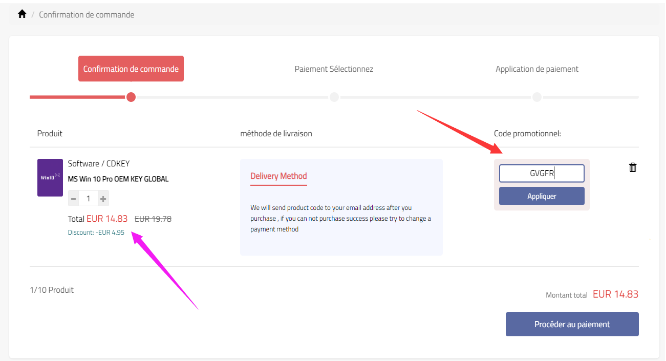
Task: Open the MS Win 10 Pro product thumbnail
Action: [x=50, y=178]
